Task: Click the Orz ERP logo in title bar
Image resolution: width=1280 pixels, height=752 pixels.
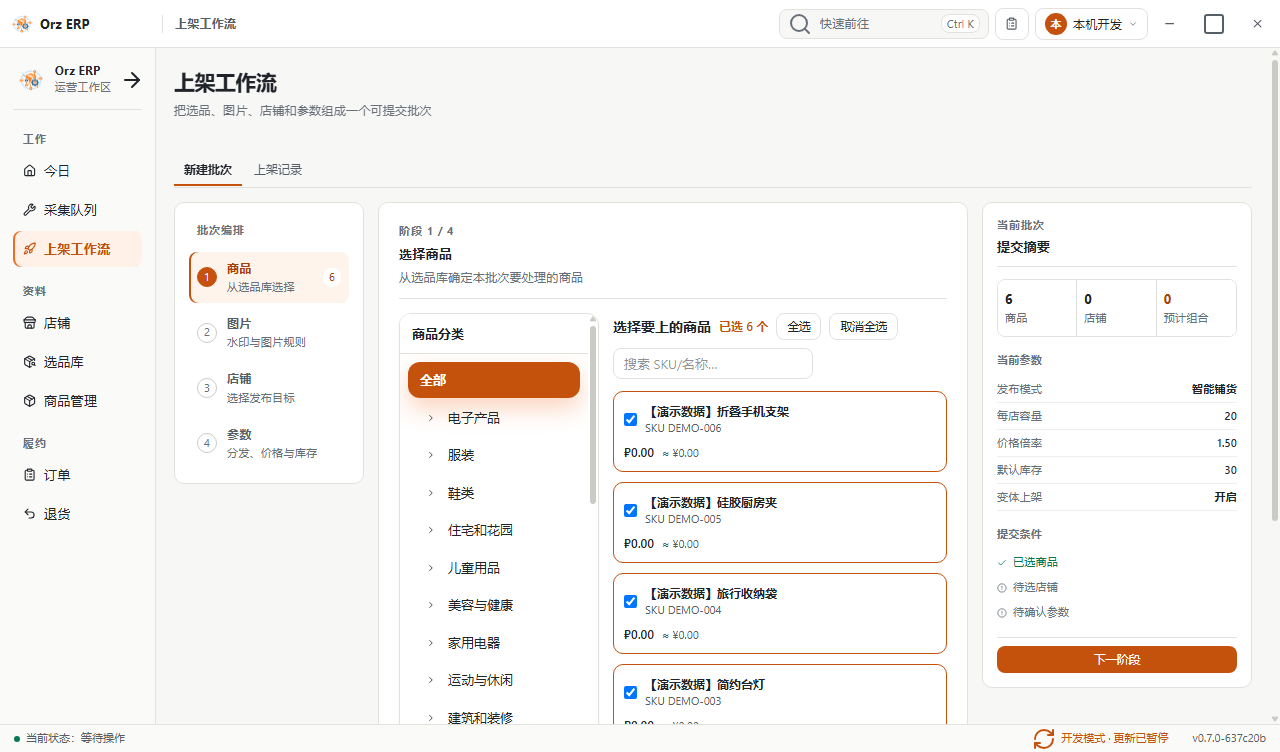Action: (21, 24)
